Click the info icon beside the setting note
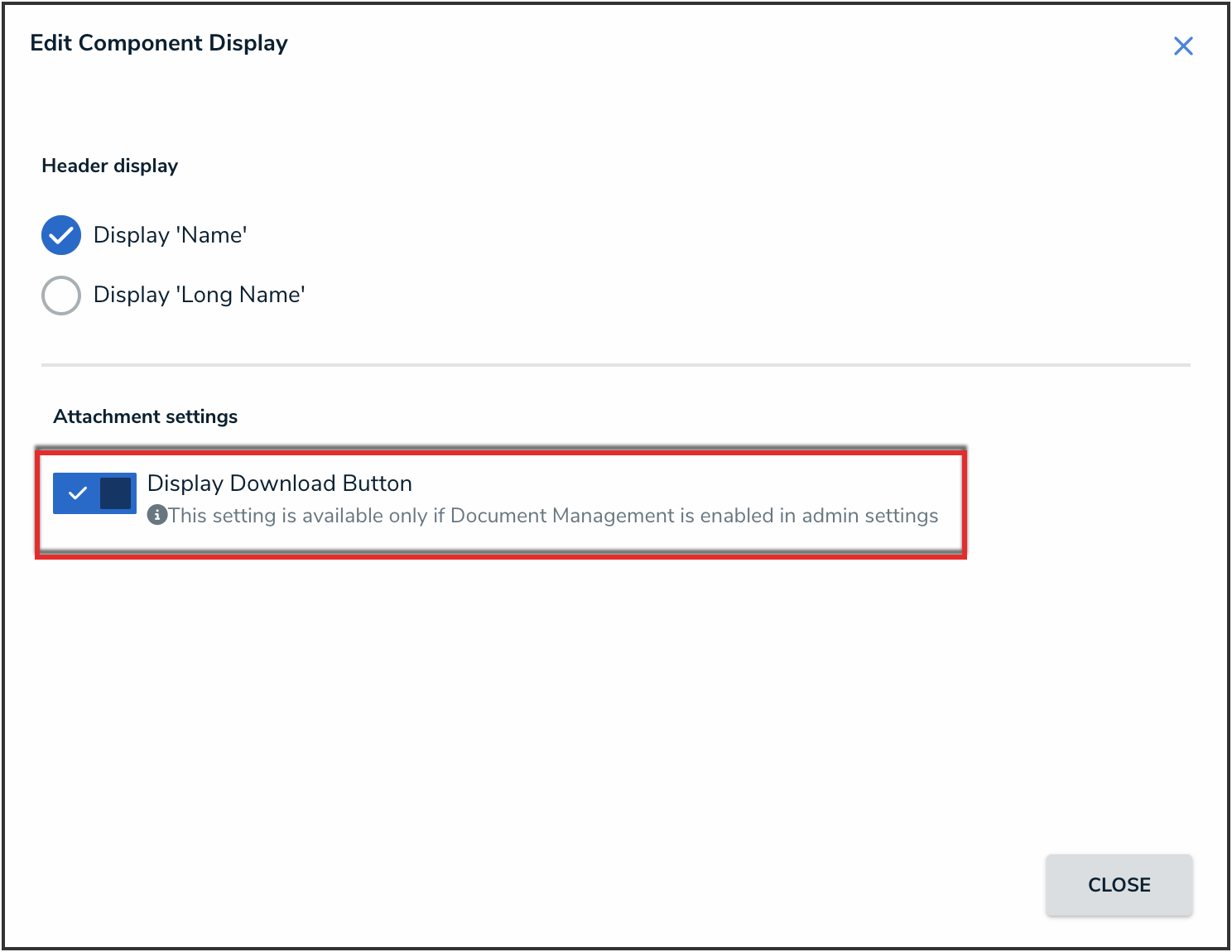 point(156,515)
